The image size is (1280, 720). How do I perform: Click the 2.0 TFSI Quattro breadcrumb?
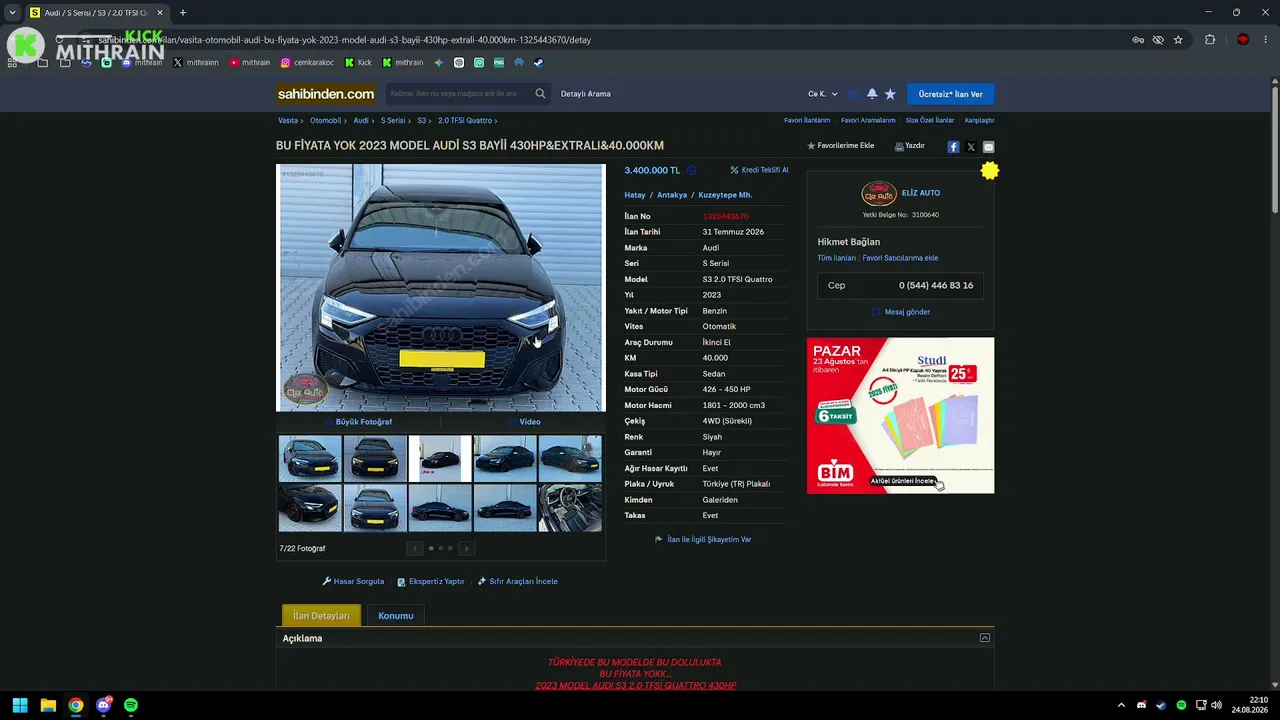[465, 120]
